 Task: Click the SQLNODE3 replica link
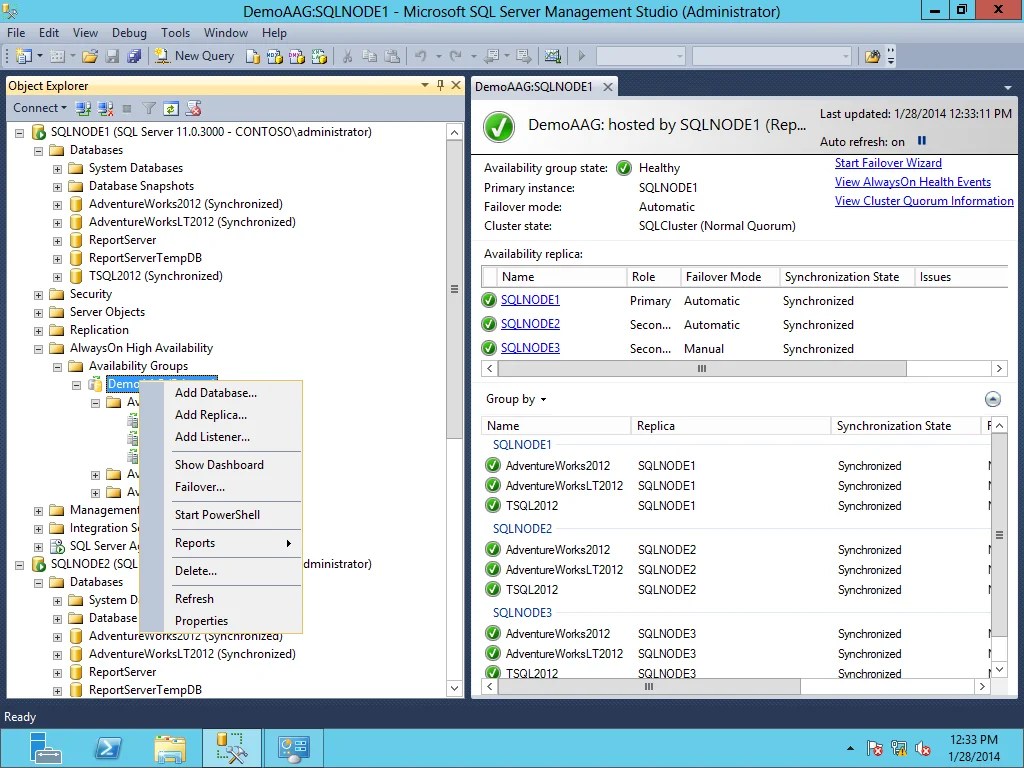(530, 348)
